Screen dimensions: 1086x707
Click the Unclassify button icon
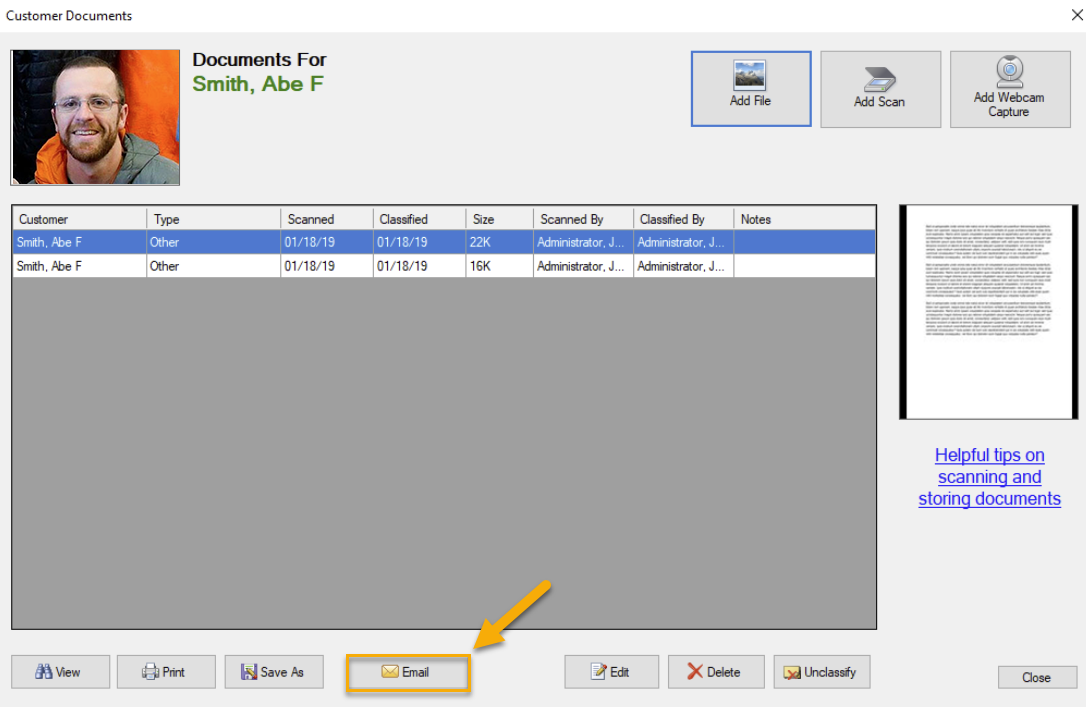(792, 672)
